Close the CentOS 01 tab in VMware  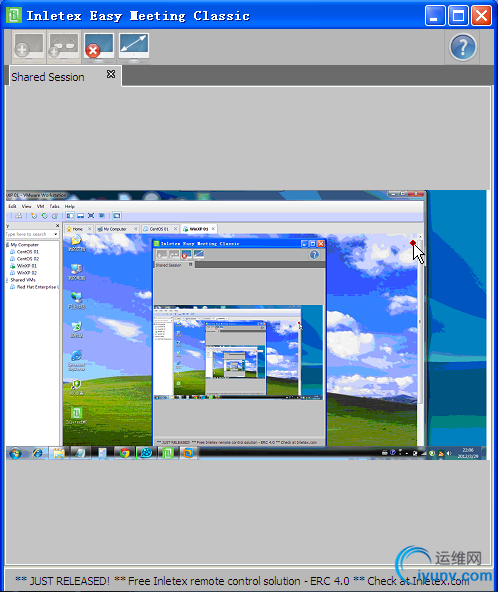click(175, 228)
